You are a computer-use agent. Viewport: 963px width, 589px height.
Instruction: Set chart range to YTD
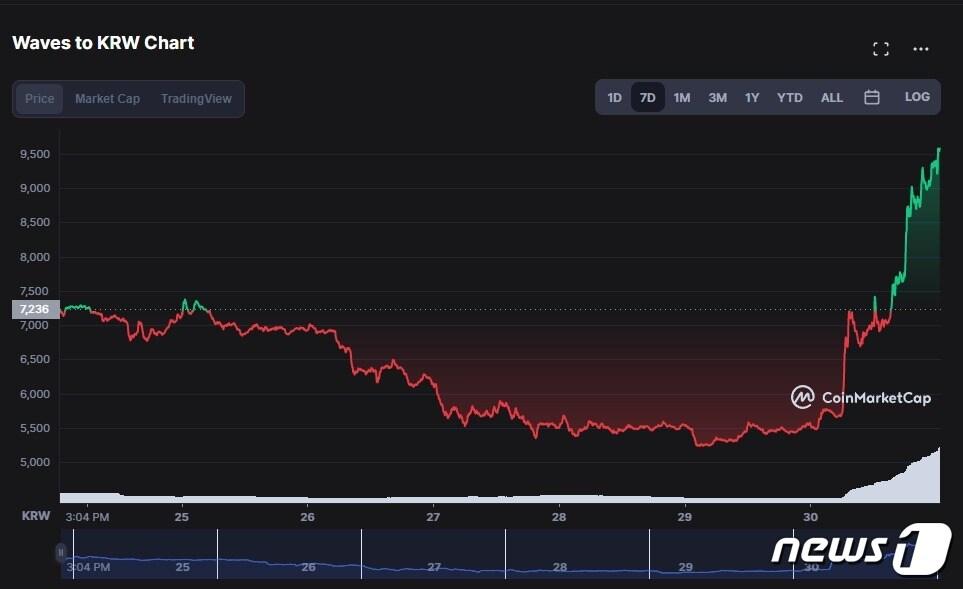[790, 98]
